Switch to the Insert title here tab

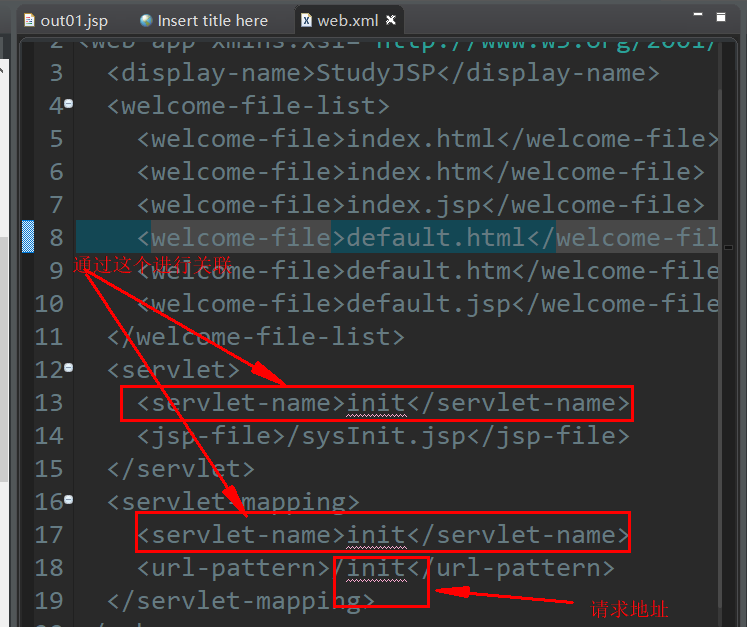click(x=204, y=20)
